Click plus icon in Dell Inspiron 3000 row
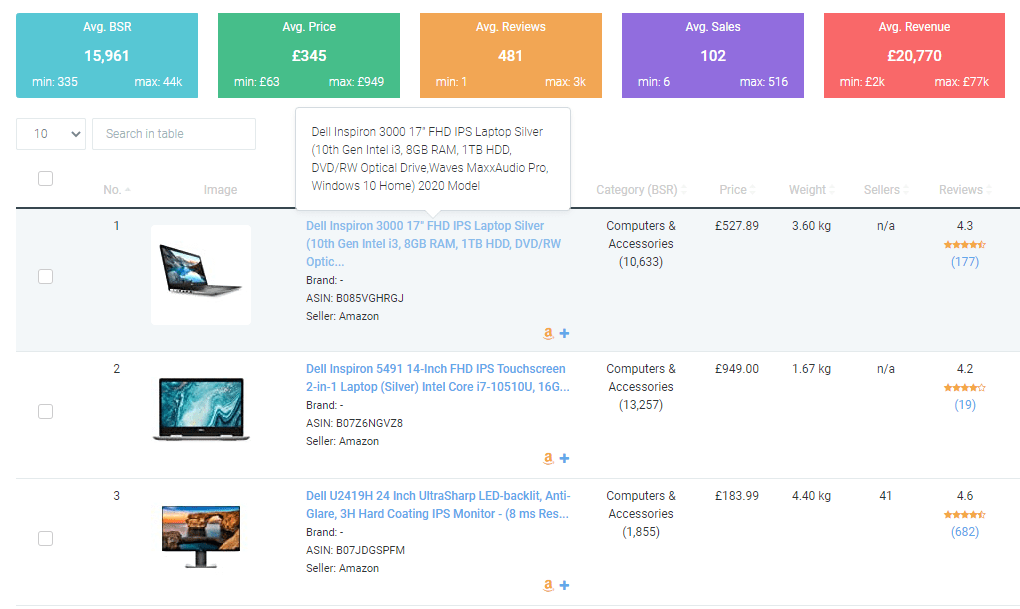This screenshot has height=609, width=1020. click(565, 333)
